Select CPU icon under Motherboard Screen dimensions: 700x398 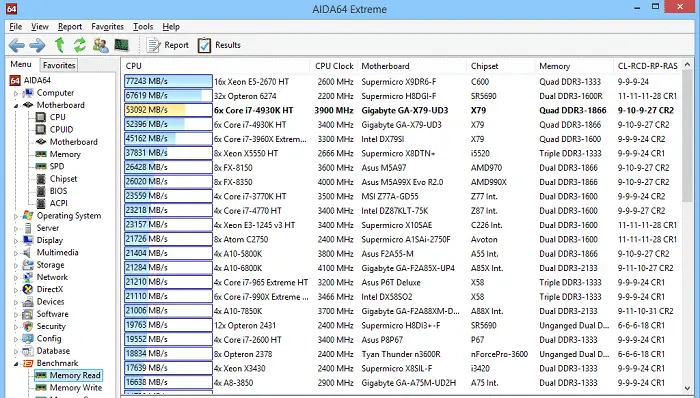[x=41, y=117]
